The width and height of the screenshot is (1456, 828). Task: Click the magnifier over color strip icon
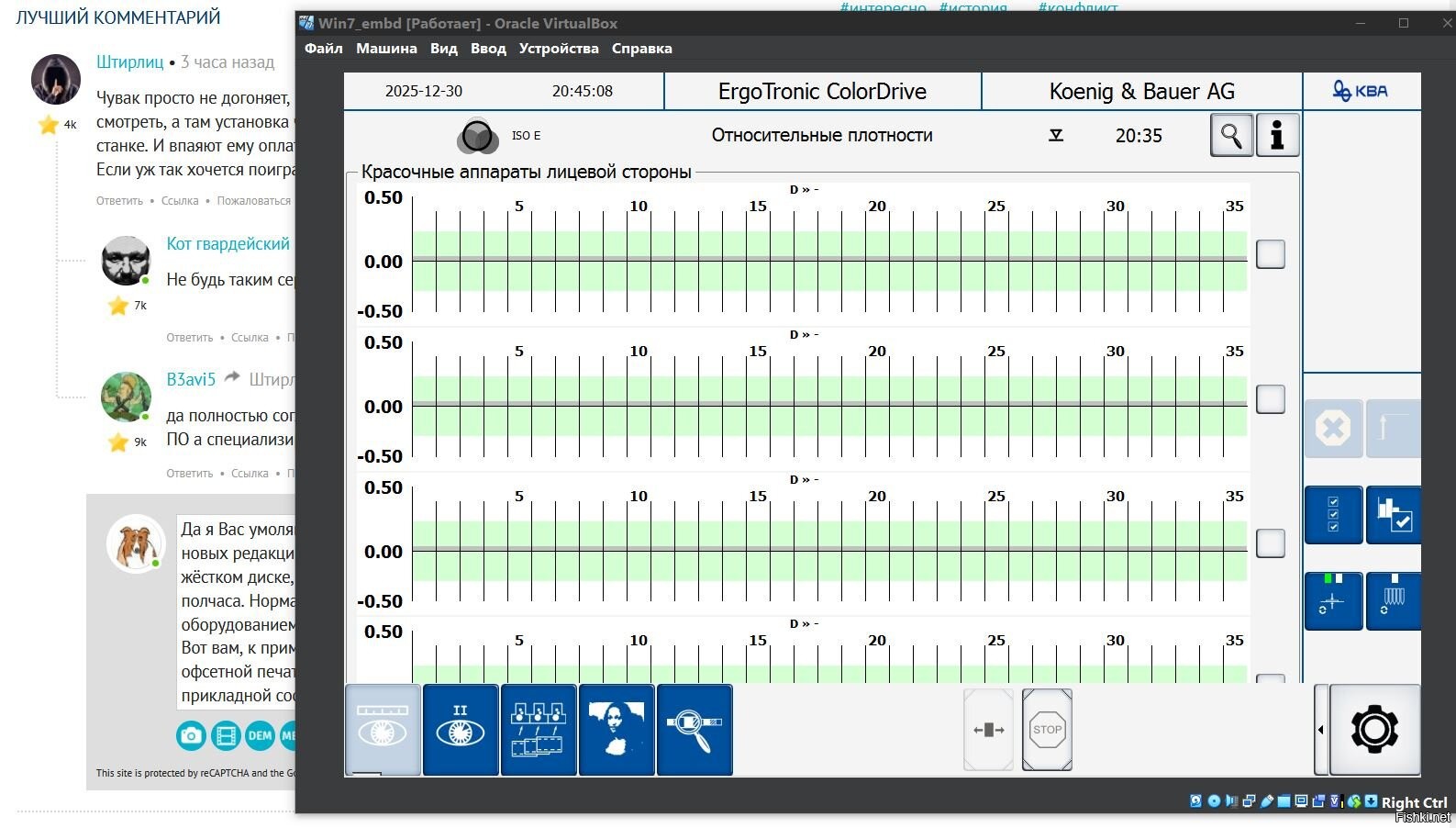[695, 730]
